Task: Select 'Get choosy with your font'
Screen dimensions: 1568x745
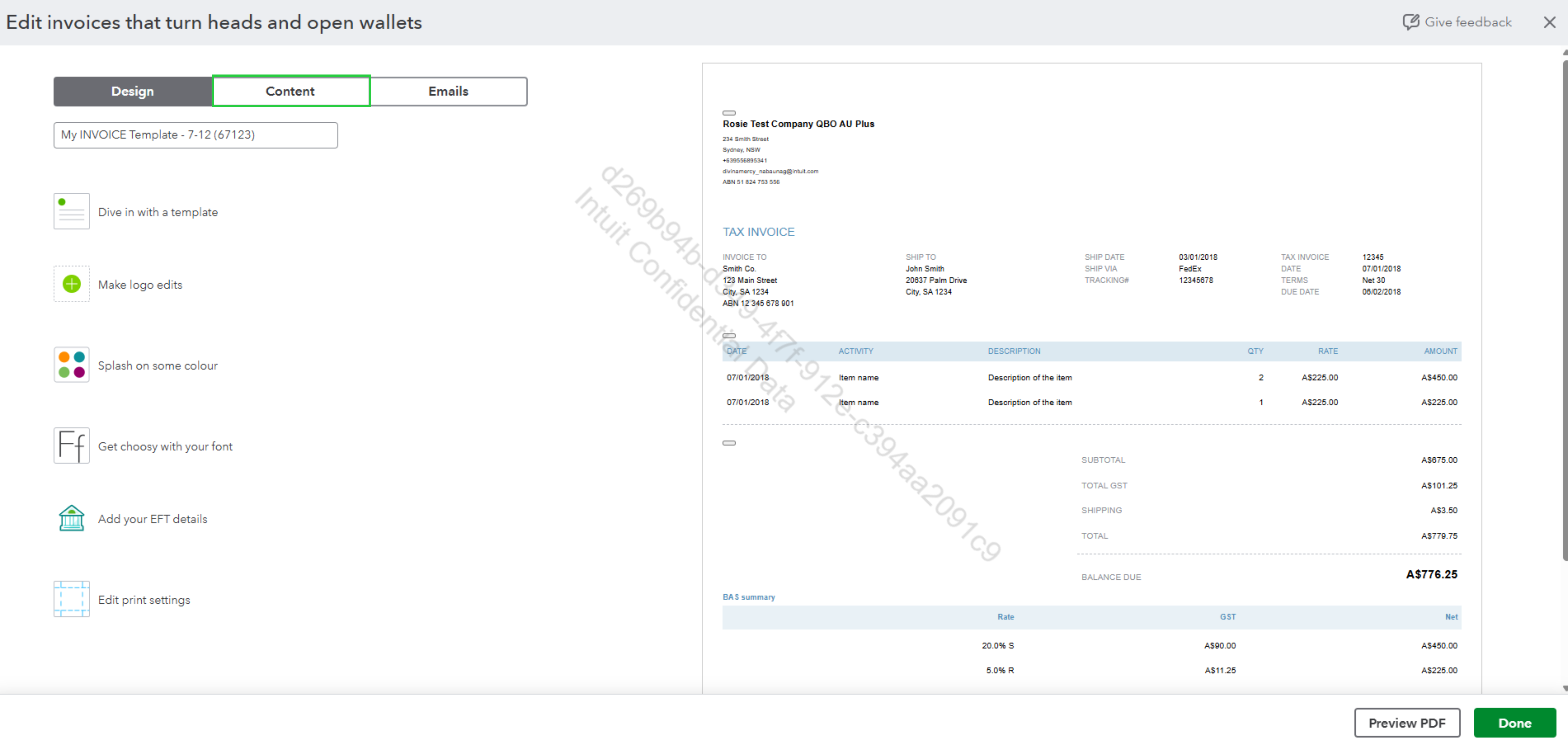Action: tap(165, 446)
